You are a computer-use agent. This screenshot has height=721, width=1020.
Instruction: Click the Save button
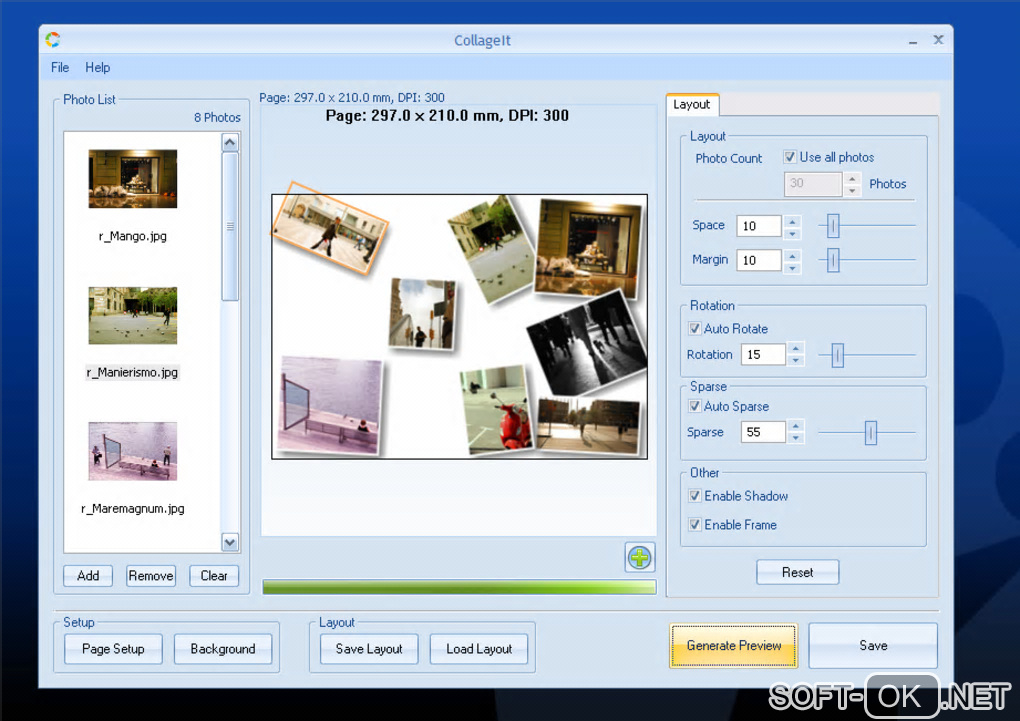pos(873,646)
